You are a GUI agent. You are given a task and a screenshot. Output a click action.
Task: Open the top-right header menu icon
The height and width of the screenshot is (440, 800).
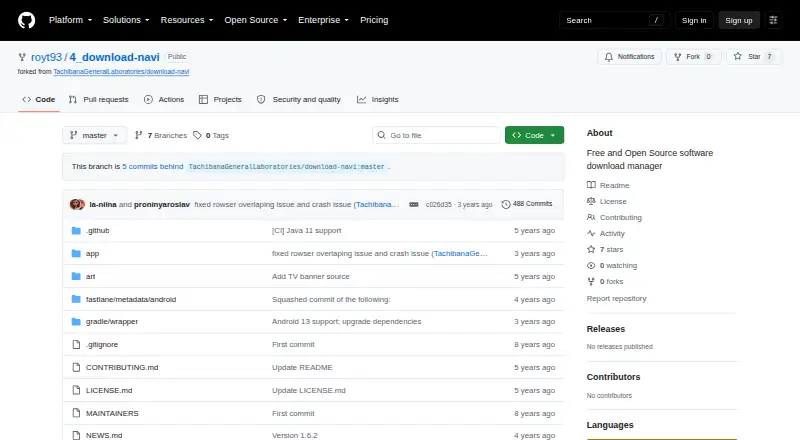[x=773, y=20]
